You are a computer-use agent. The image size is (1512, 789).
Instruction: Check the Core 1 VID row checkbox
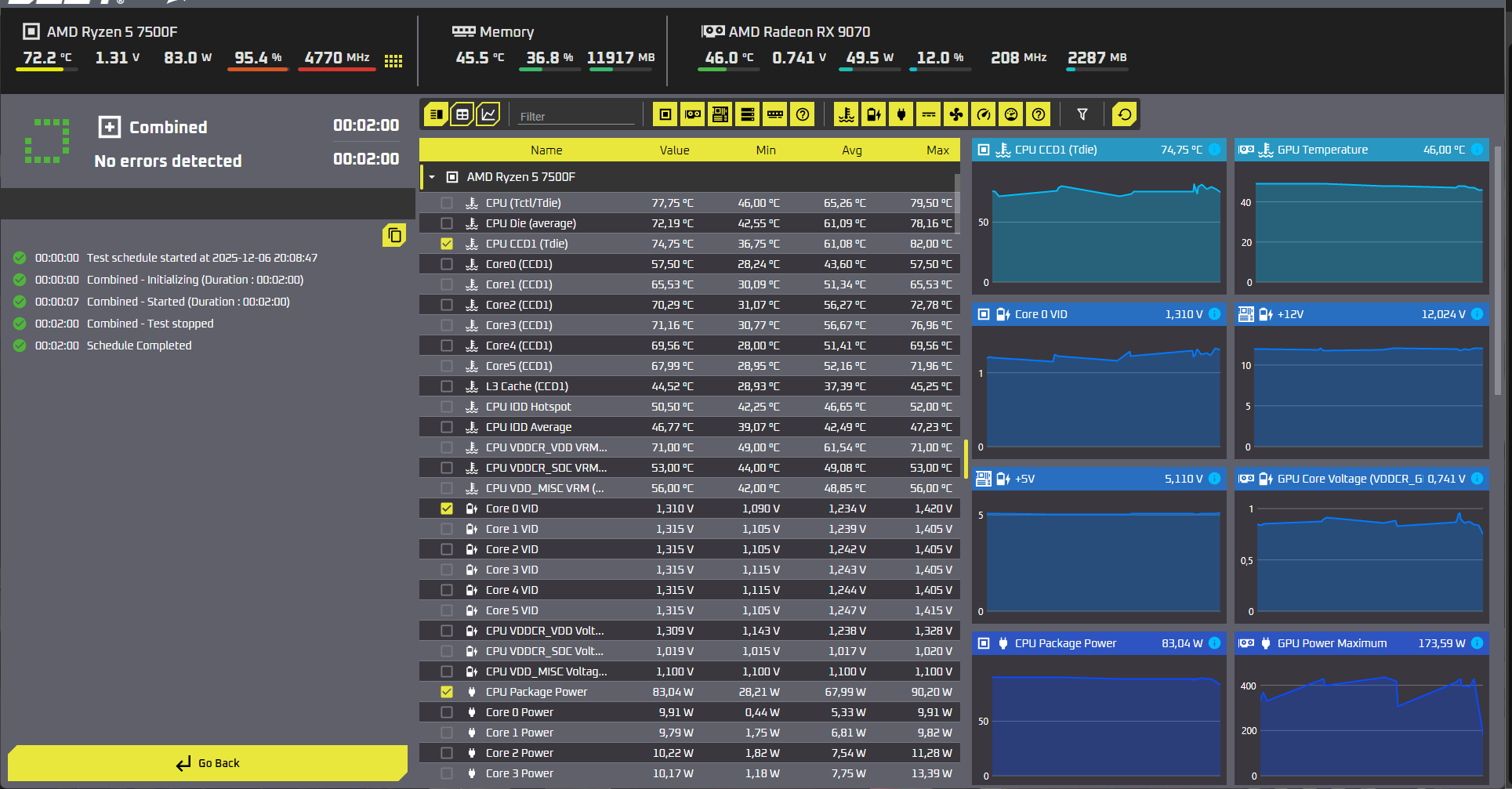point(447,529)
